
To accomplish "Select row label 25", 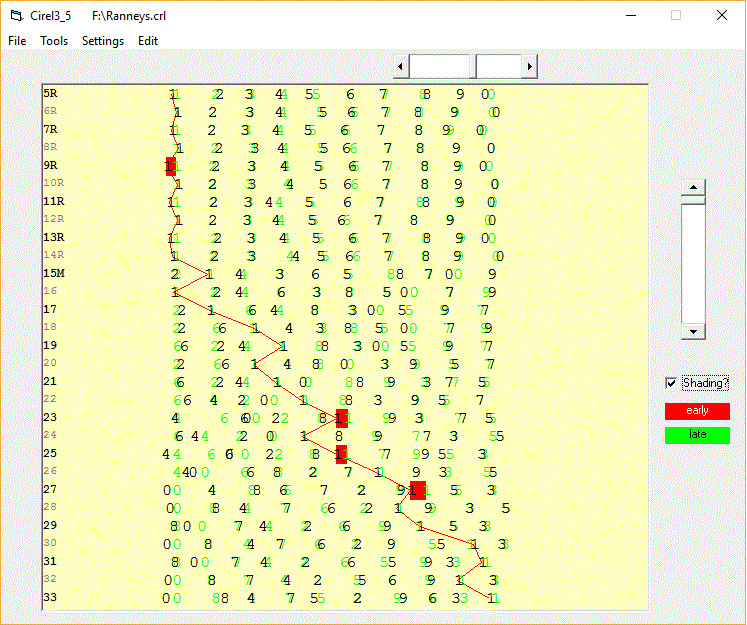I will 50,454.
